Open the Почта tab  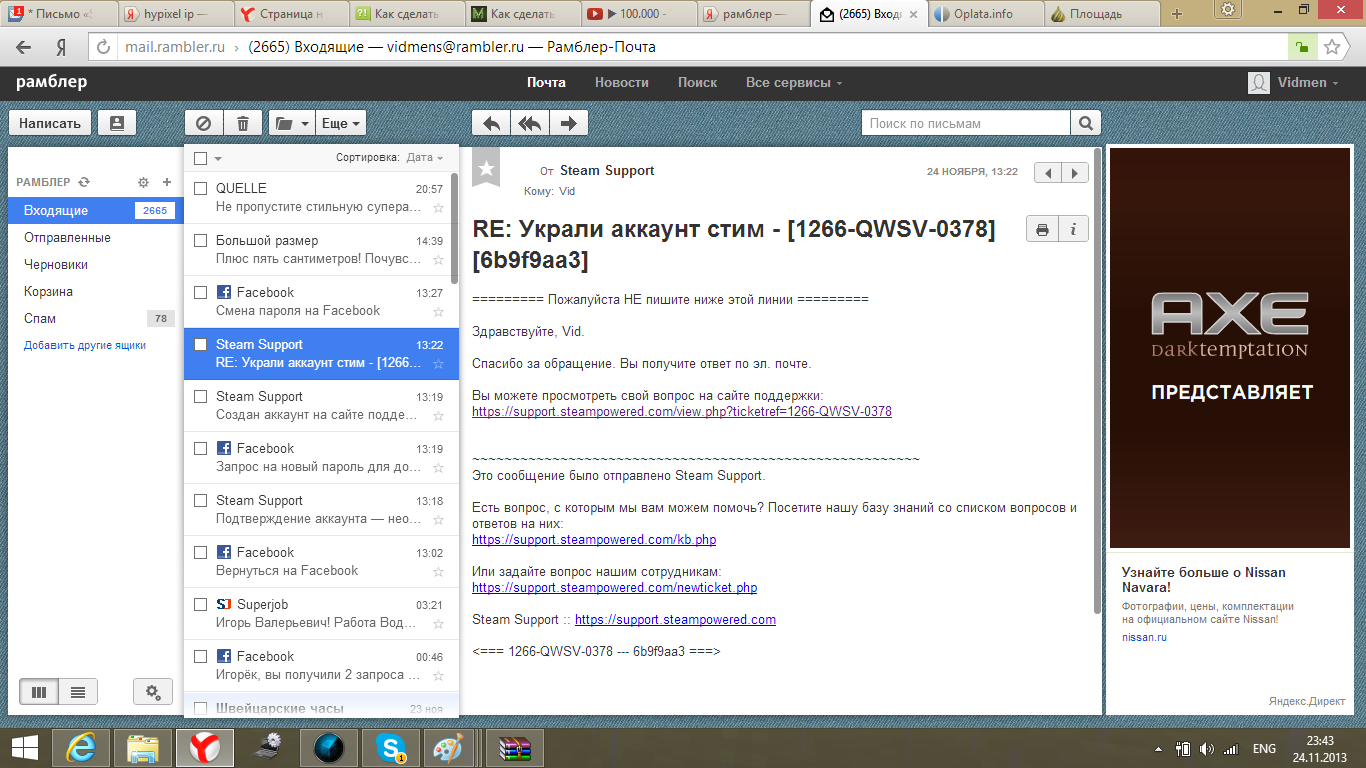pyautogui.click(x=547, y=82)
